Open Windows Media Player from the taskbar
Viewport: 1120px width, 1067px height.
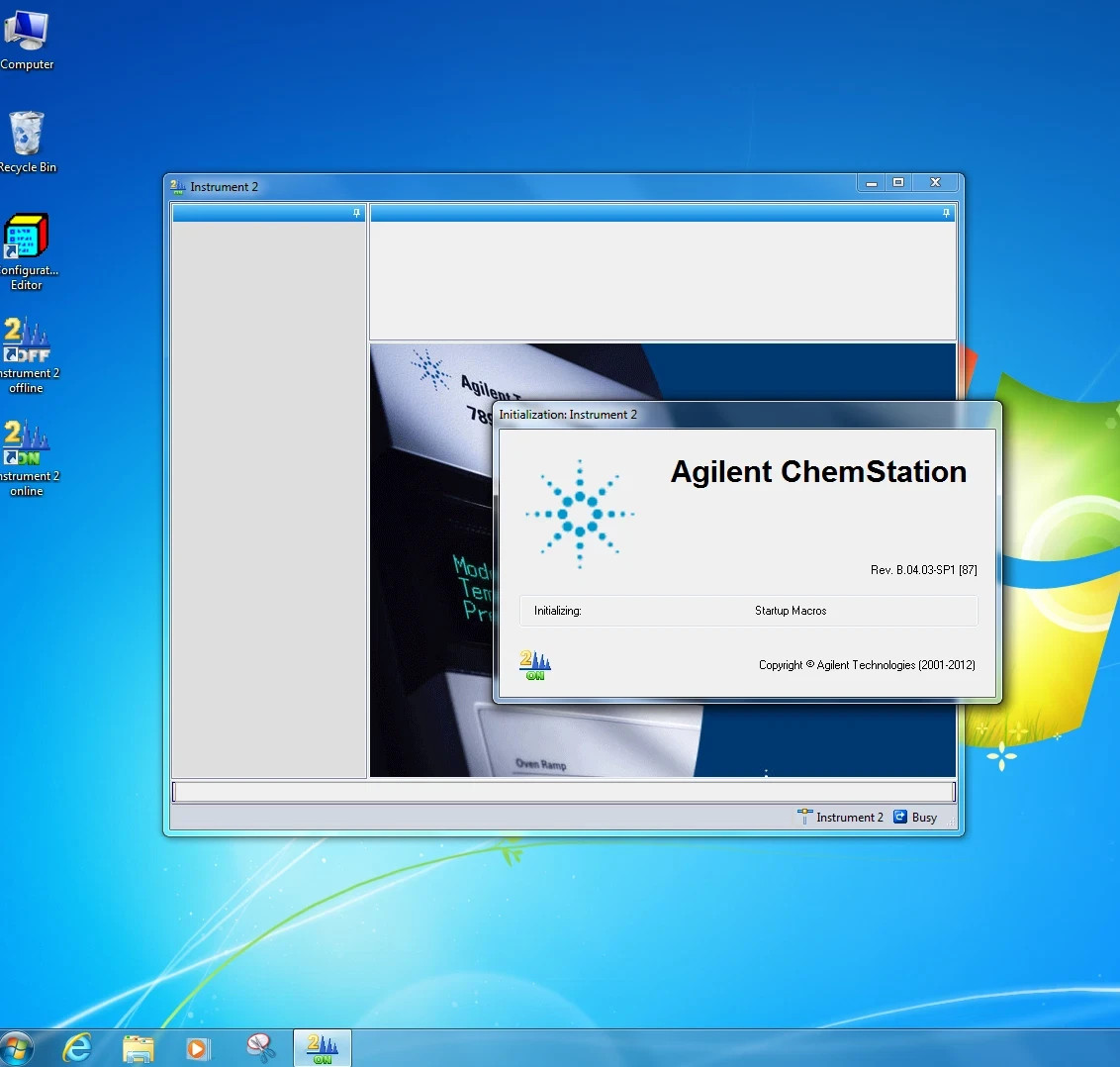199,1048
